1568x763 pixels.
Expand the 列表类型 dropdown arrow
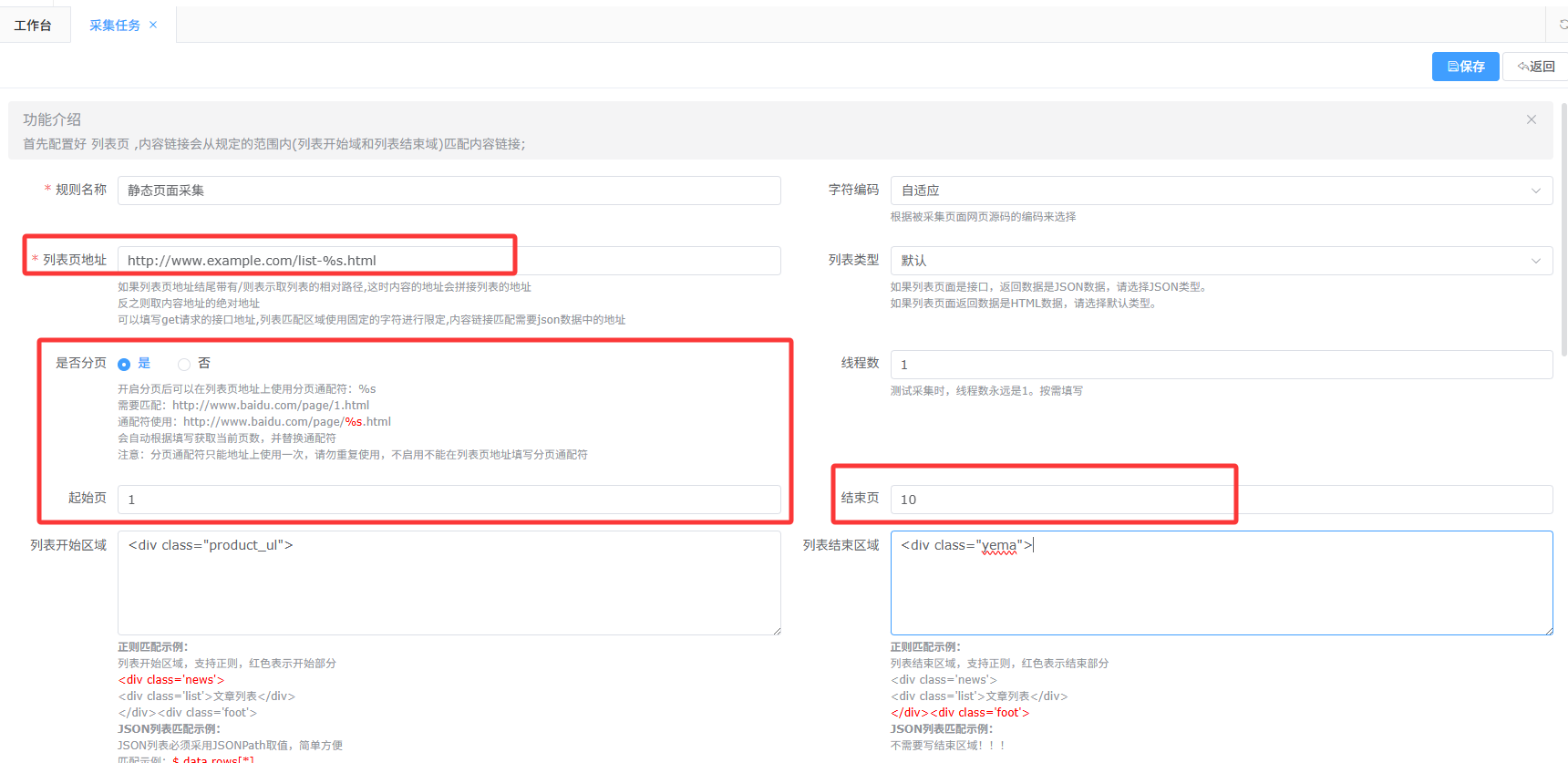coord(1535,261)
